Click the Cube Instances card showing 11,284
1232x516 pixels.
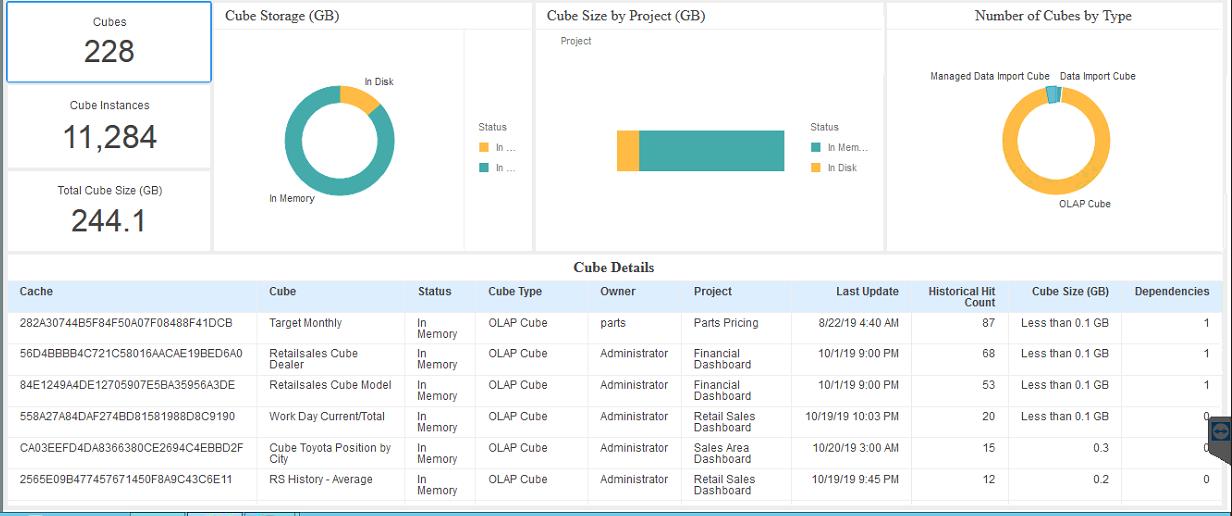pos(109,127)
